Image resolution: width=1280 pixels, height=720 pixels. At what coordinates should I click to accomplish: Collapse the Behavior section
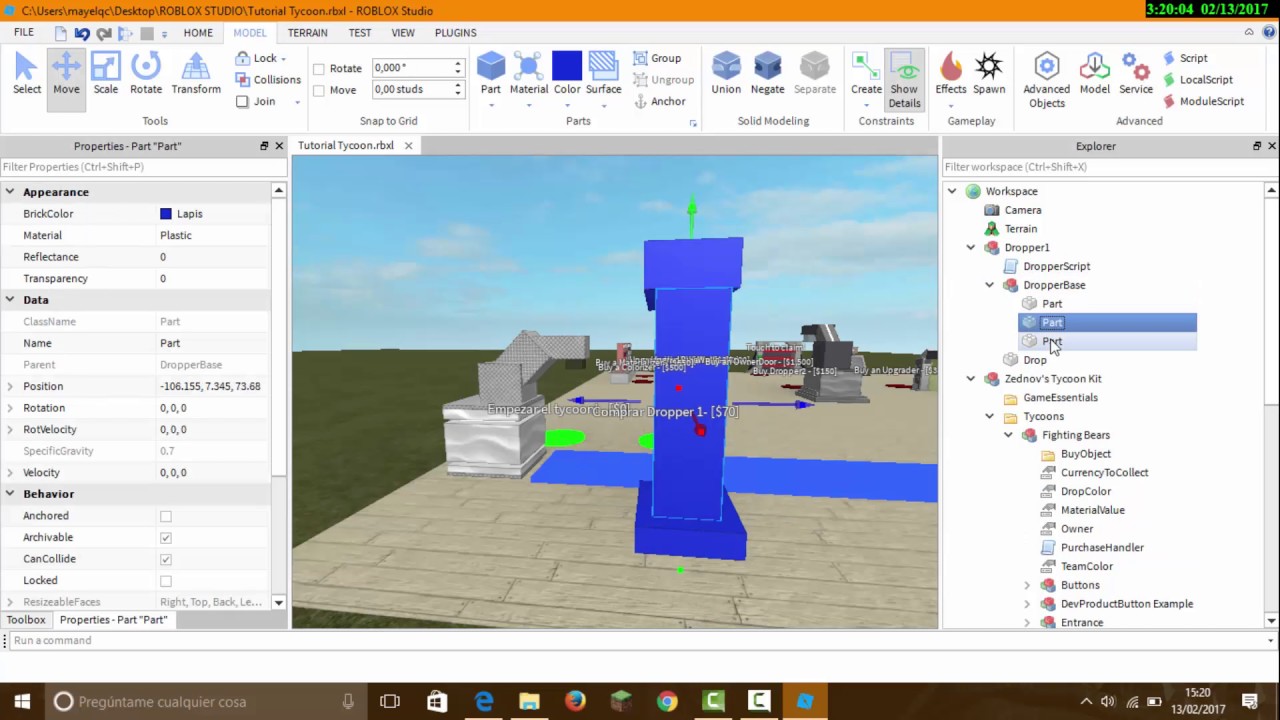click(x=9, y=494)
